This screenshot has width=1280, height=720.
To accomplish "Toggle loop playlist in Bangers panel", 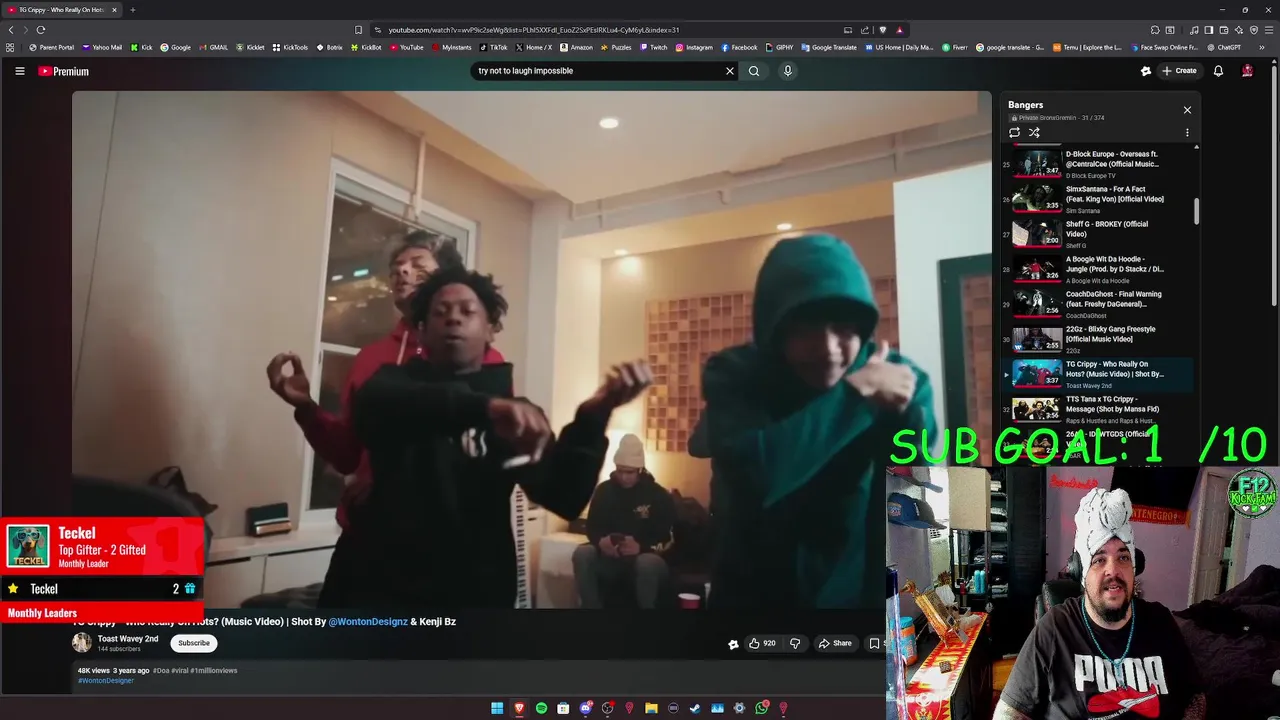I will tap(1014, 132).
